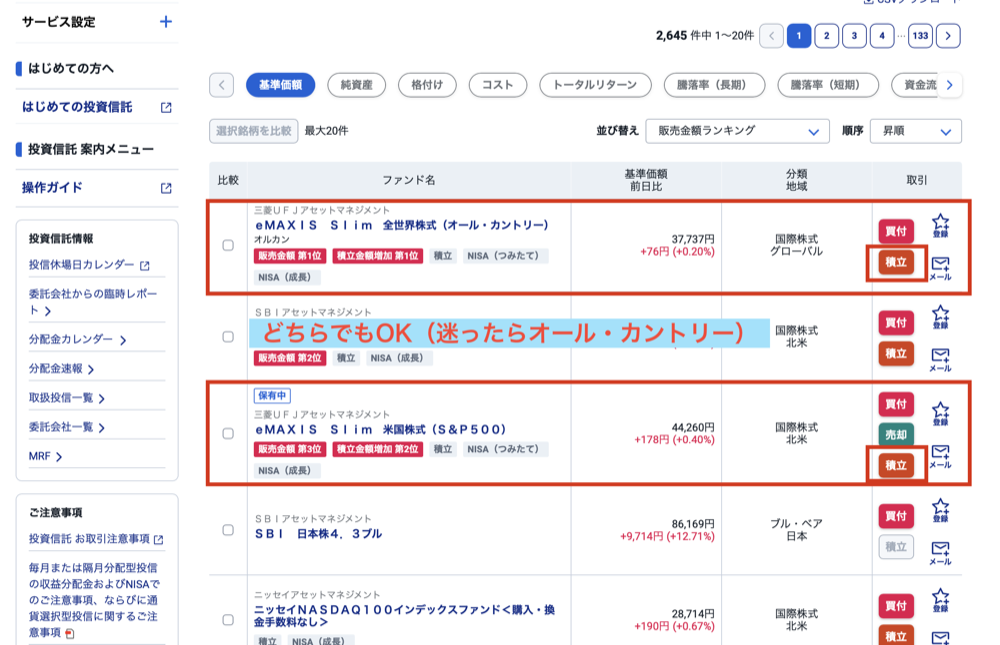1000x645 pixels.
Task: Open 分配金速報 link
Action: pyautogui.click(x=55, y=369)
